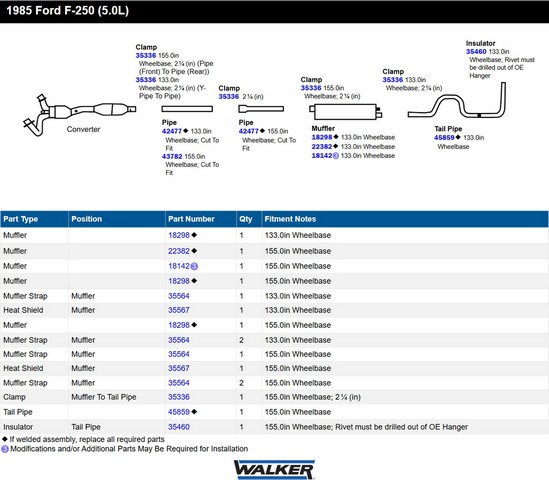Open table link 18142 in Muffler row
Screen dimensions: 549x480
[x=179, y=266]
